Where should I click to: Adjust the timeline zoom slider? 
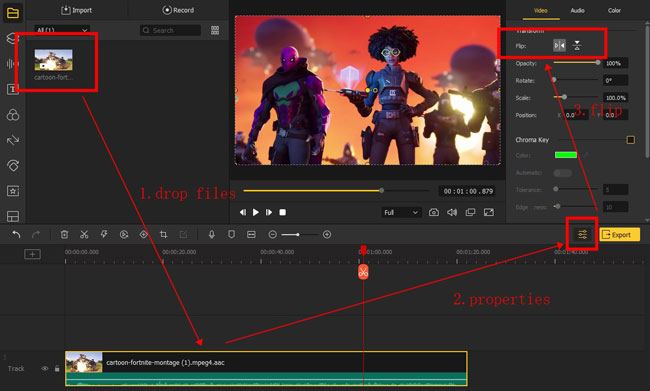click(x=300, y=235)
